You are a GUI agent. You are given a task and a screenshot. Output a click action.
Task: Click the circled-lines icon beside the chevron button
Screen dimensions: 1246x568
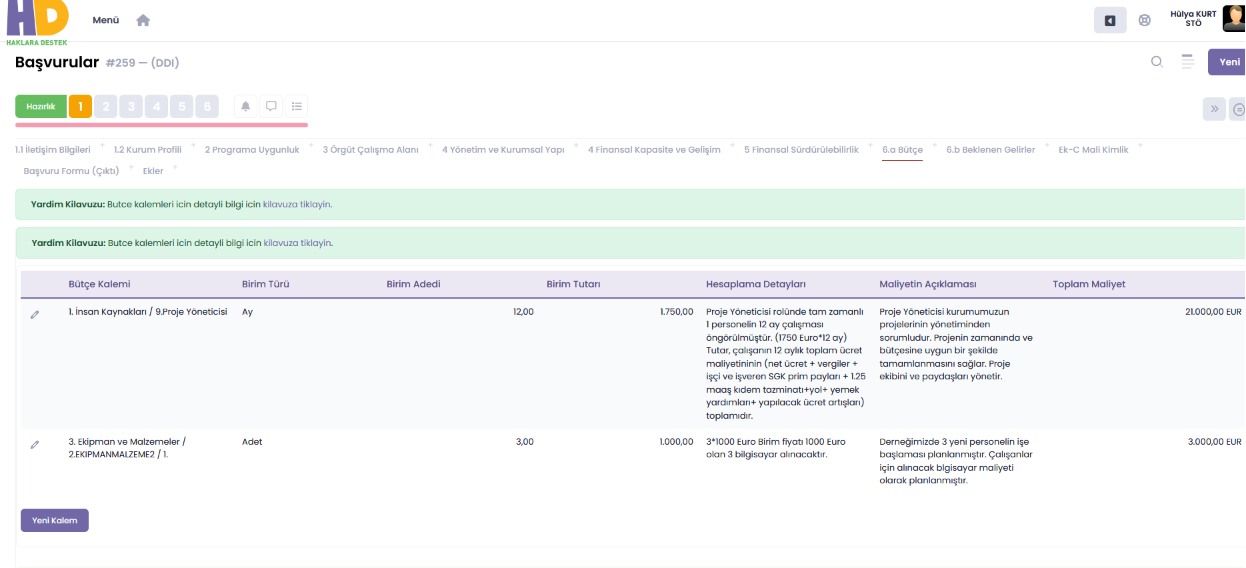(1239, 109)
